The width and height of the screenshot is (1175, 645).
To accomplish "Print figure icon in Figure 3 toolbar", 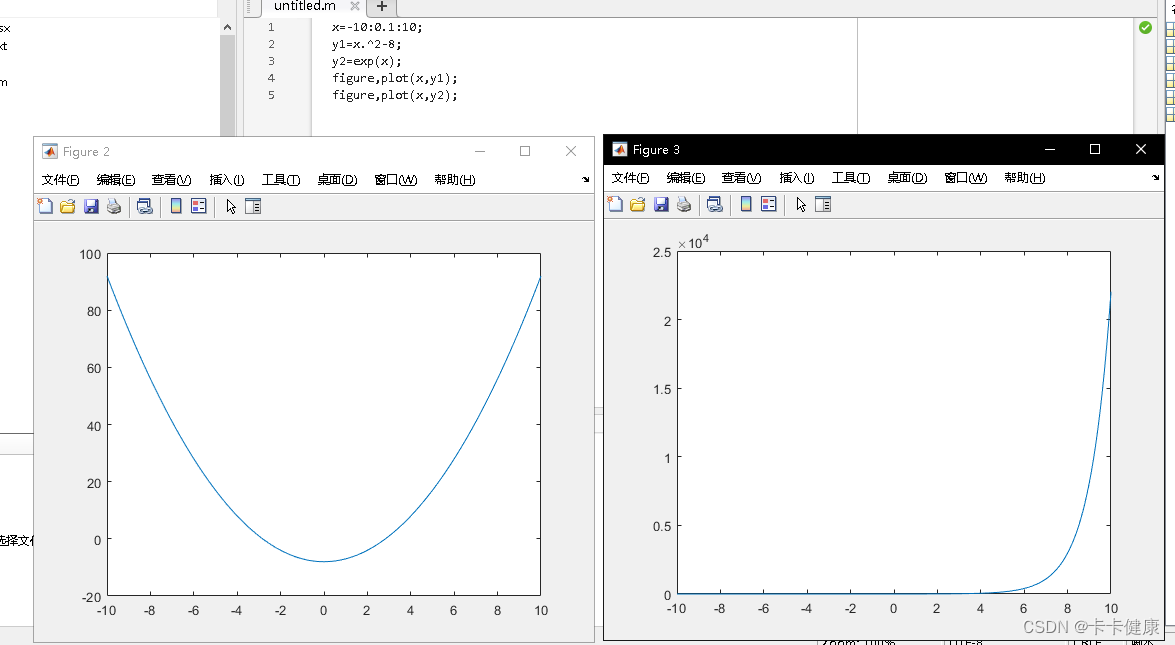I will [684, 204].
